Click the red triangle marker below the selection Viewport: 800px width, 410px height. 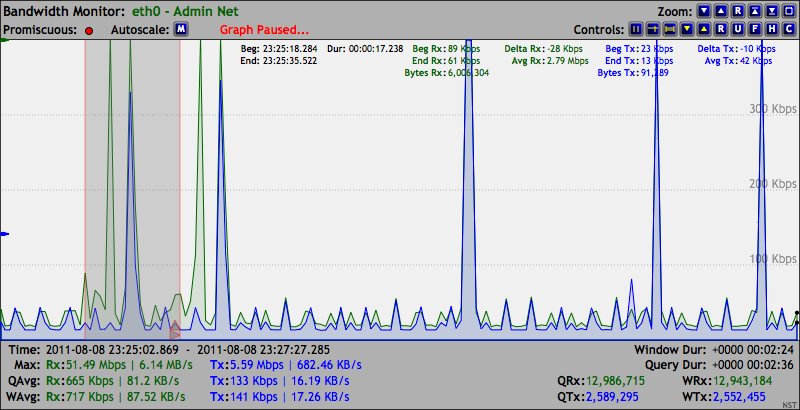pyautogui.click(x=174, y=329)
